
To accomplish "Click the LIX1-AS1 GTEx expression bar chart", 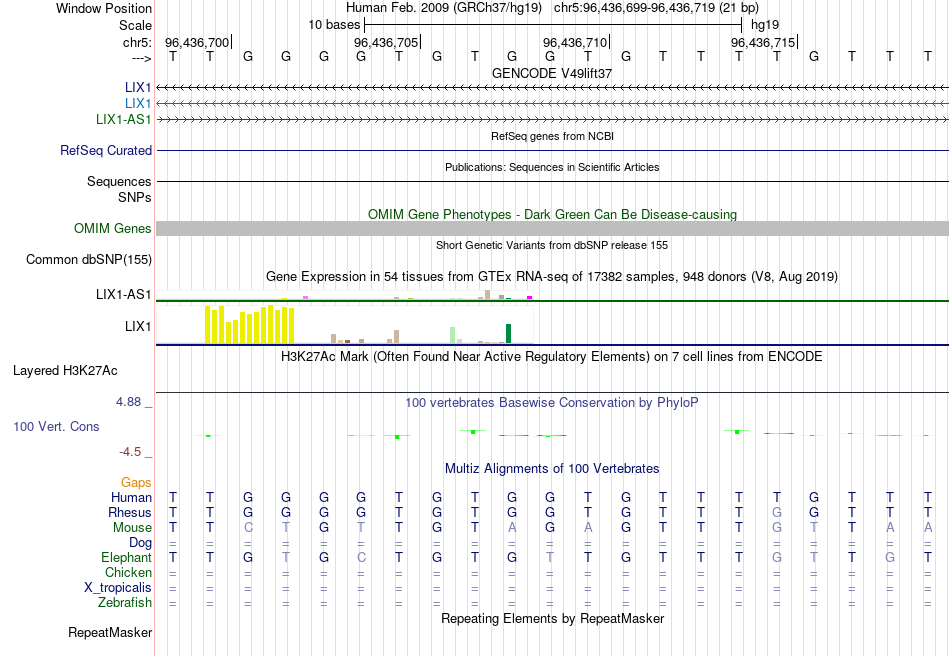I will coord(345,295).
